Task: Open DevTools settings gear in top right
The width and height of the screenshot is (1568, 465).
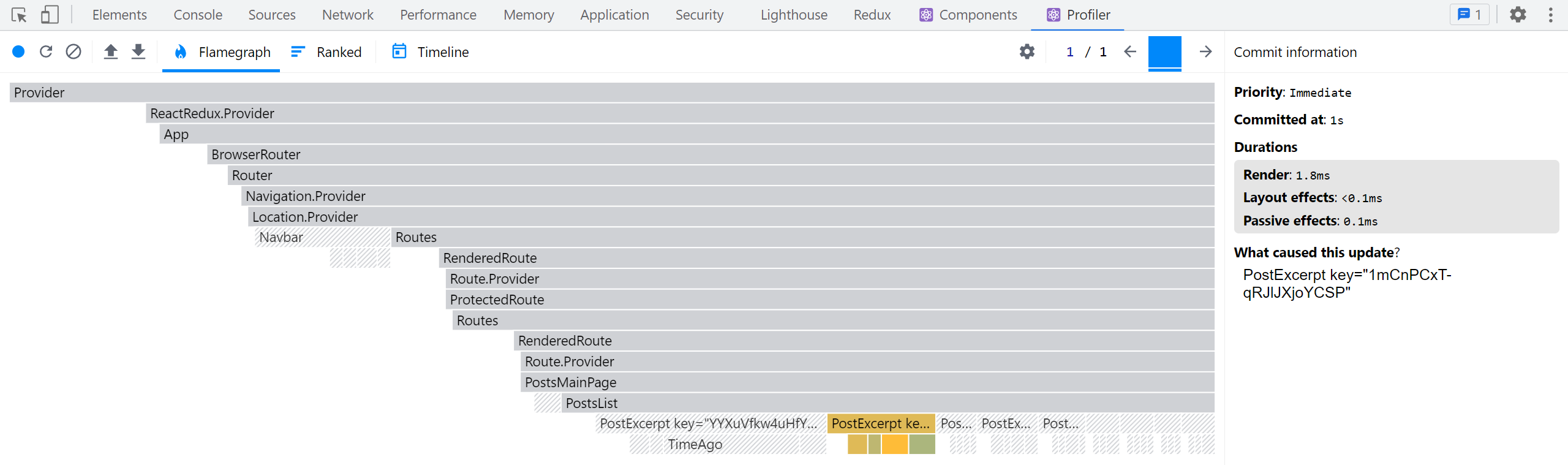Action: pos(1518,15)
